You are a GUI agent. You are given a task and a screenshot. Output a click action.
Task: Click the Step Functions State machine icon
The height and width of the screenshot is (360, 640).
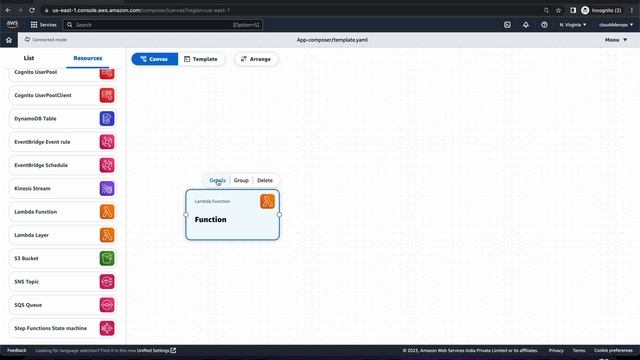[x=107, y=328]
